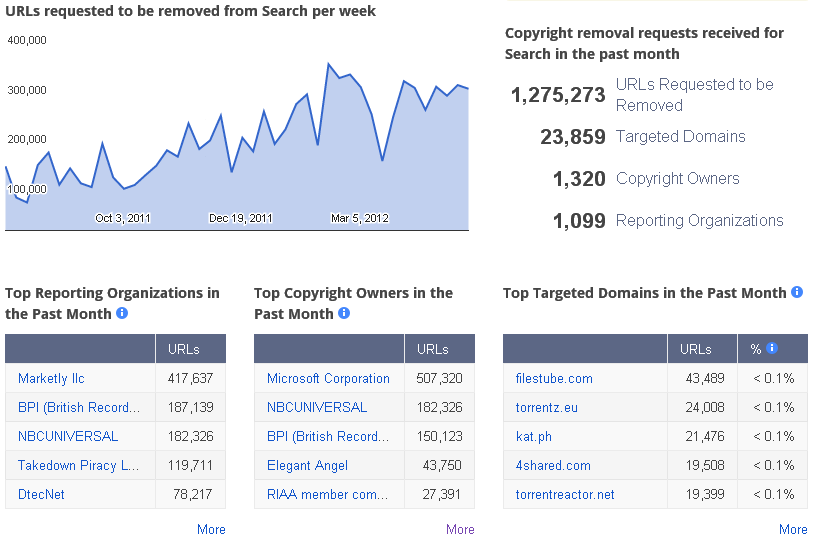Open torrentz.eu domain link
814x555 pixels.
point(547,408)
